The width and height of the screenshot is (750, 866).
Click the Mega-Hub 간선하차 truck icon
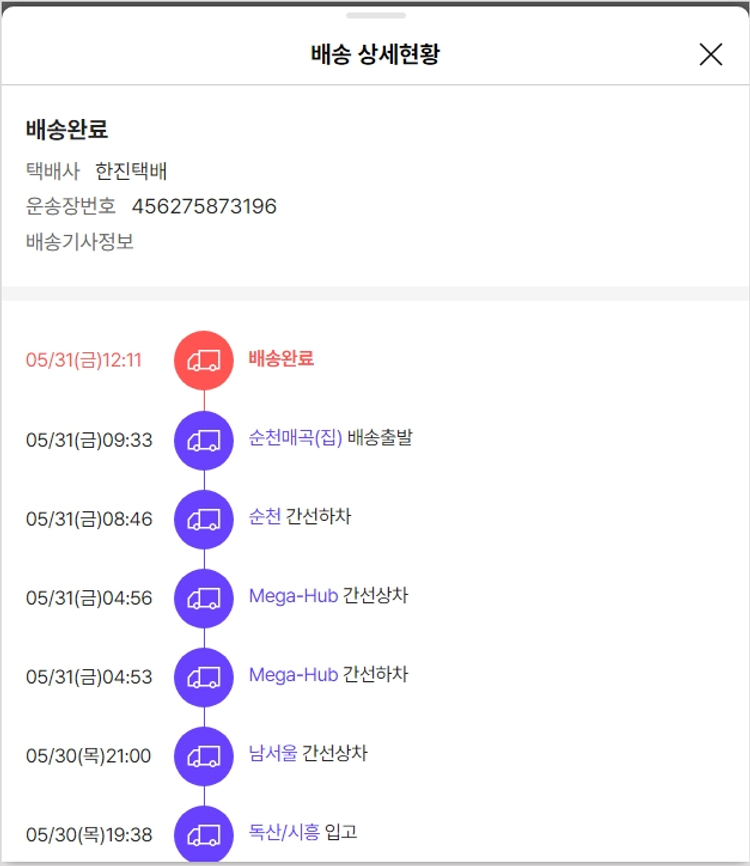coord(204,677)
